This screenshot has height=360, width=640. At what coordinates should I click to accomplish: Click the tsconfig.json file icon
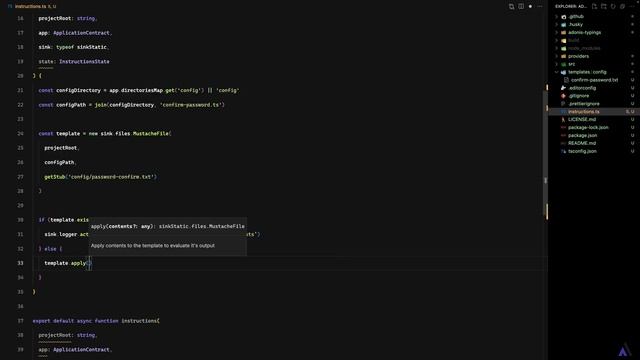(x=564, y=151)
